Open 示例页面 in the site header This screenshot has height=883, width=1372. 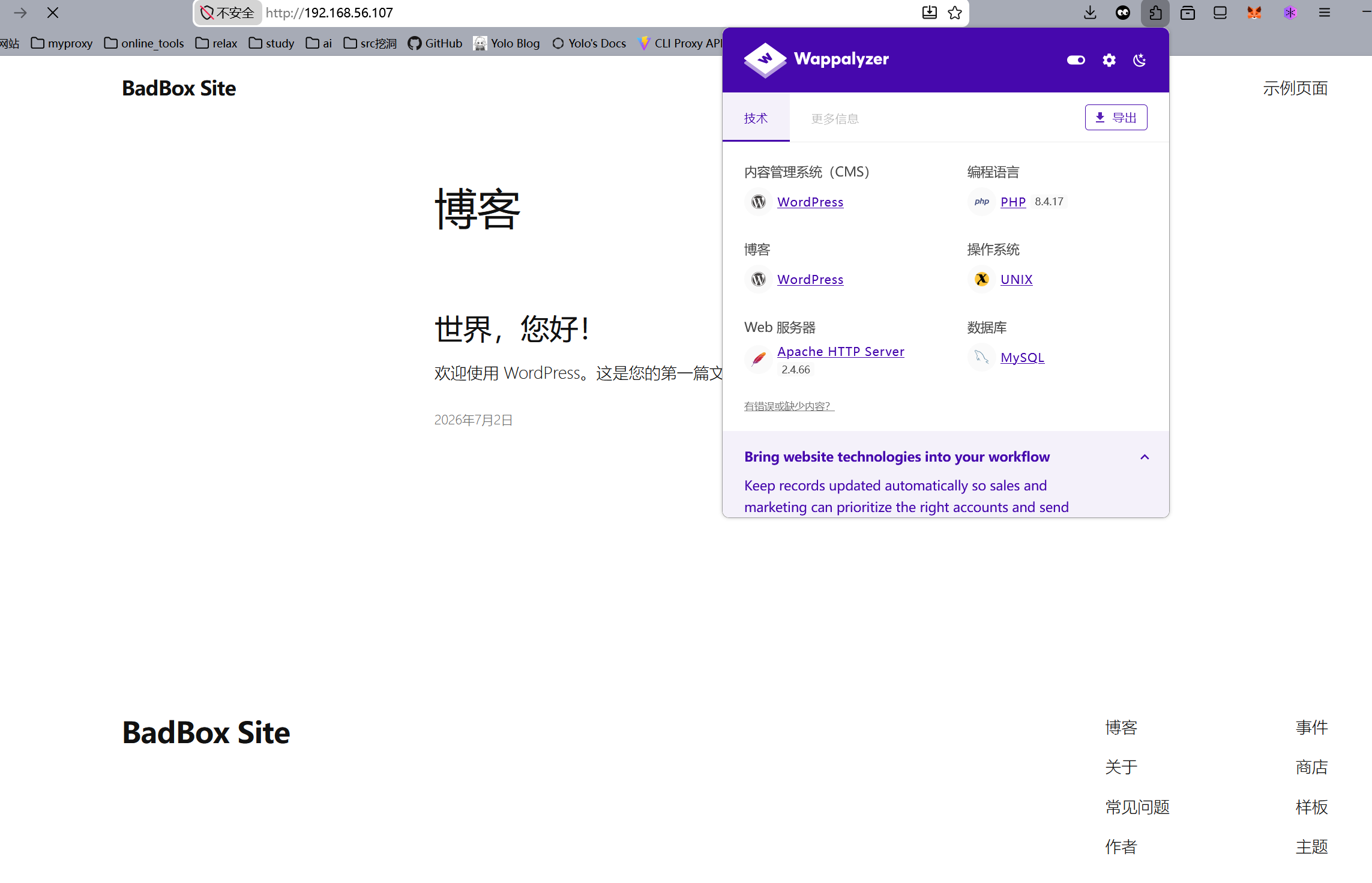(x=1295, y=88)
